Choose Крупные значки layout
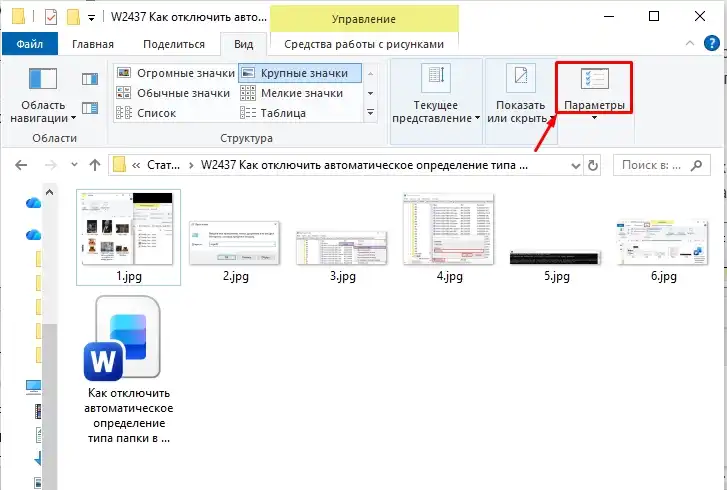The width and height of the screenshot is (727, 490). click(x=300, y=73)
